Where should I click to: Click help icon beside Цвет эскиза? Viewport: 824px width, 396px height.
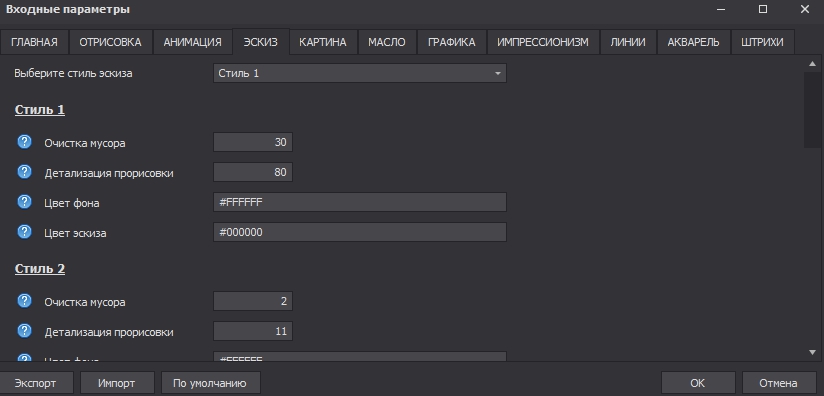[x=24, y=232]
